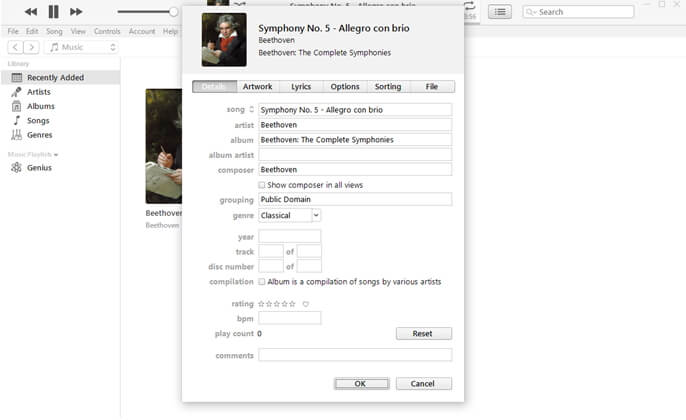686x420 pixels.
Task: Click the Beethoven album cover in library
Action: coord(164,146)
